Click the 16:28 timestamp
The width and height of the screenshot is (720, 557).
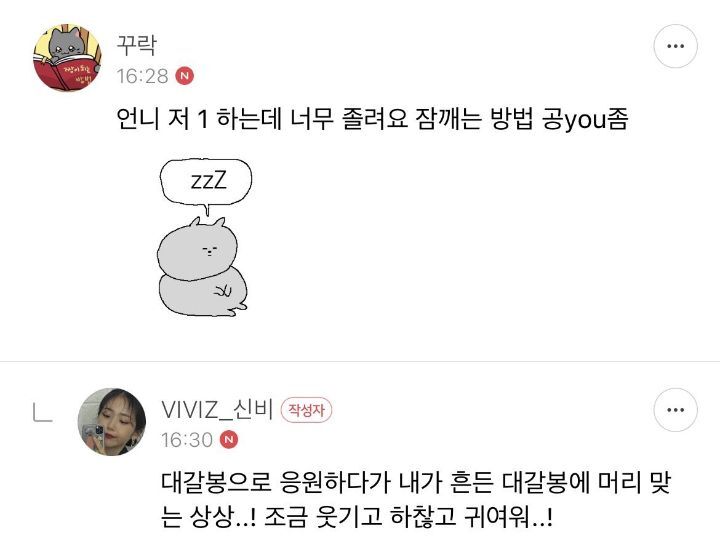(x=142, y=76)
